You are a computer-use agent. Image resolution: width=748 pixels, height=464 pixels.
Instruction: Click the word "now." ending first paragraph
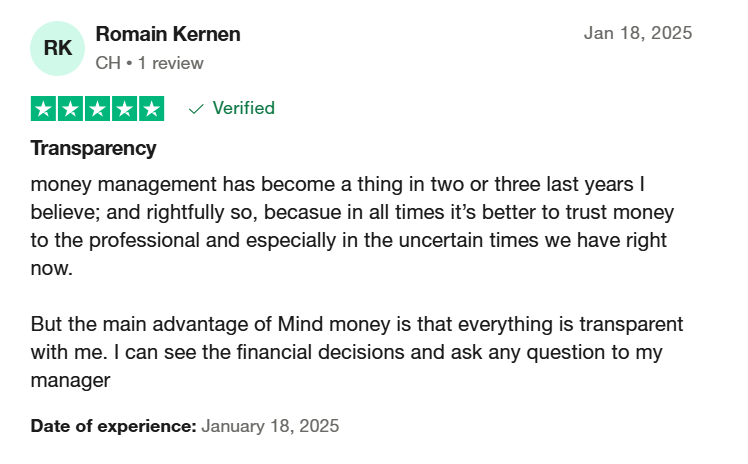[x=52, y=268]
